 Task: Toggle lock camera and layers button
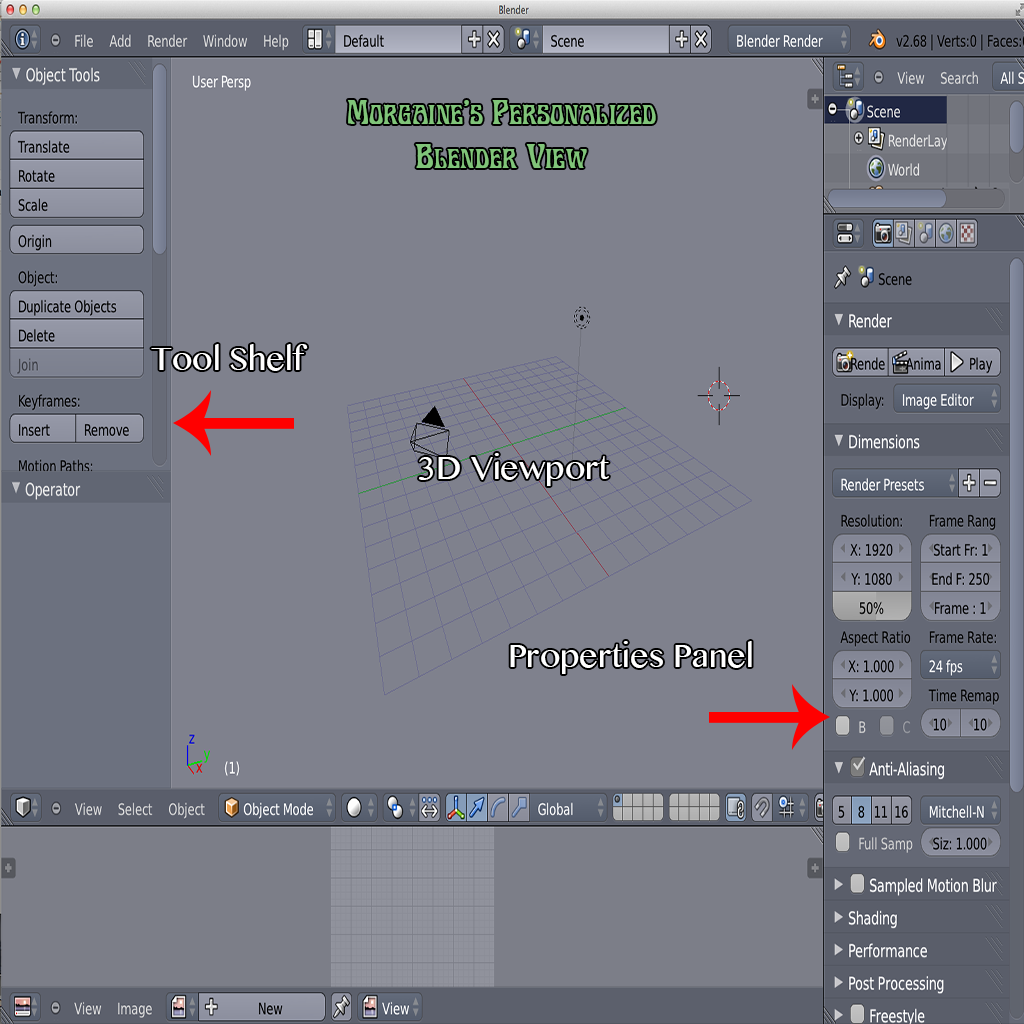coord(736,808)
